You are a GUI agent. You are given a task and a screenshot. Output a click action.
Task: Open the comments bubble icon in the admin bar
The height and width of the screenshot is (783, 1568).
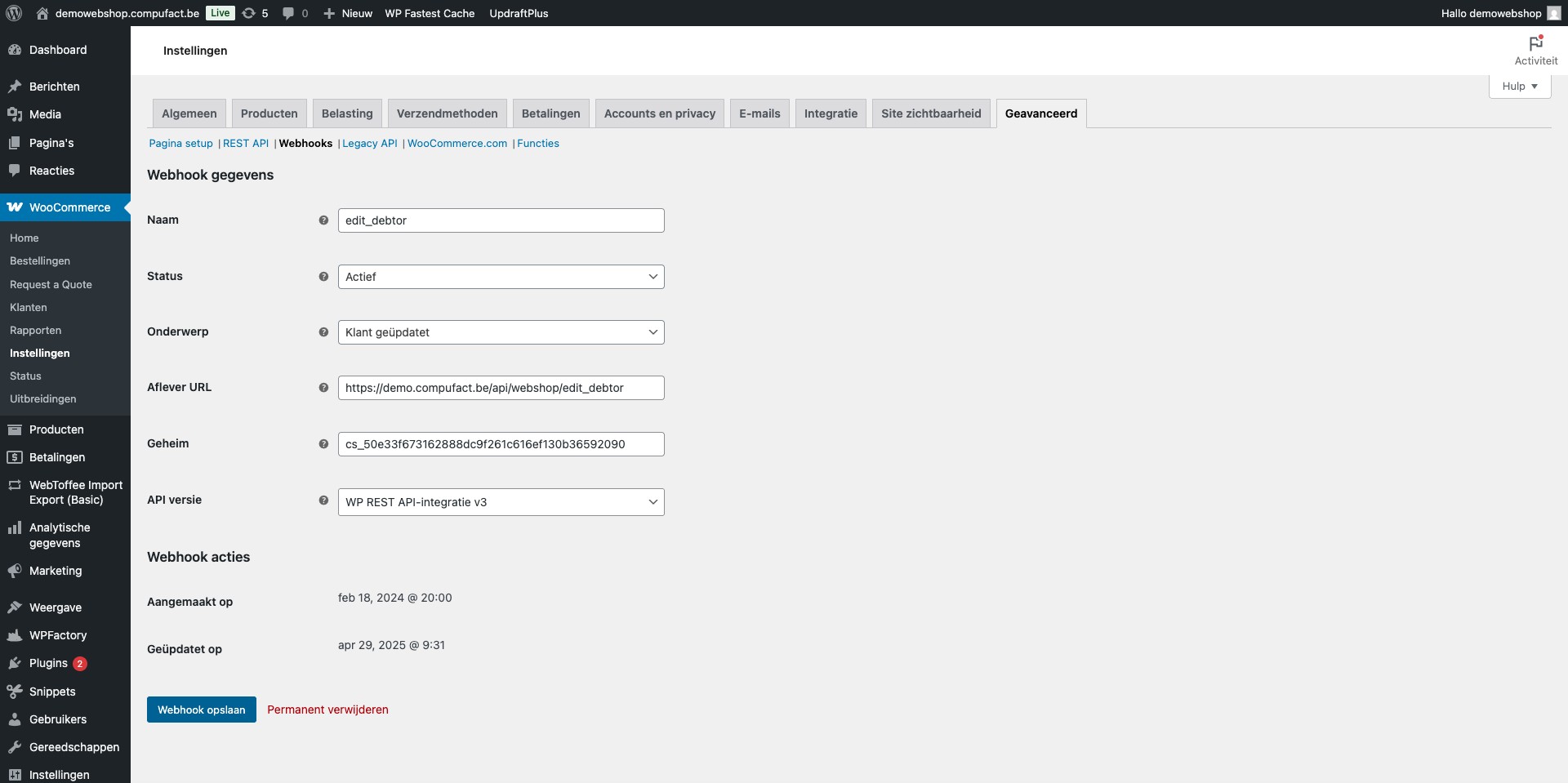(x=288, y=13)
